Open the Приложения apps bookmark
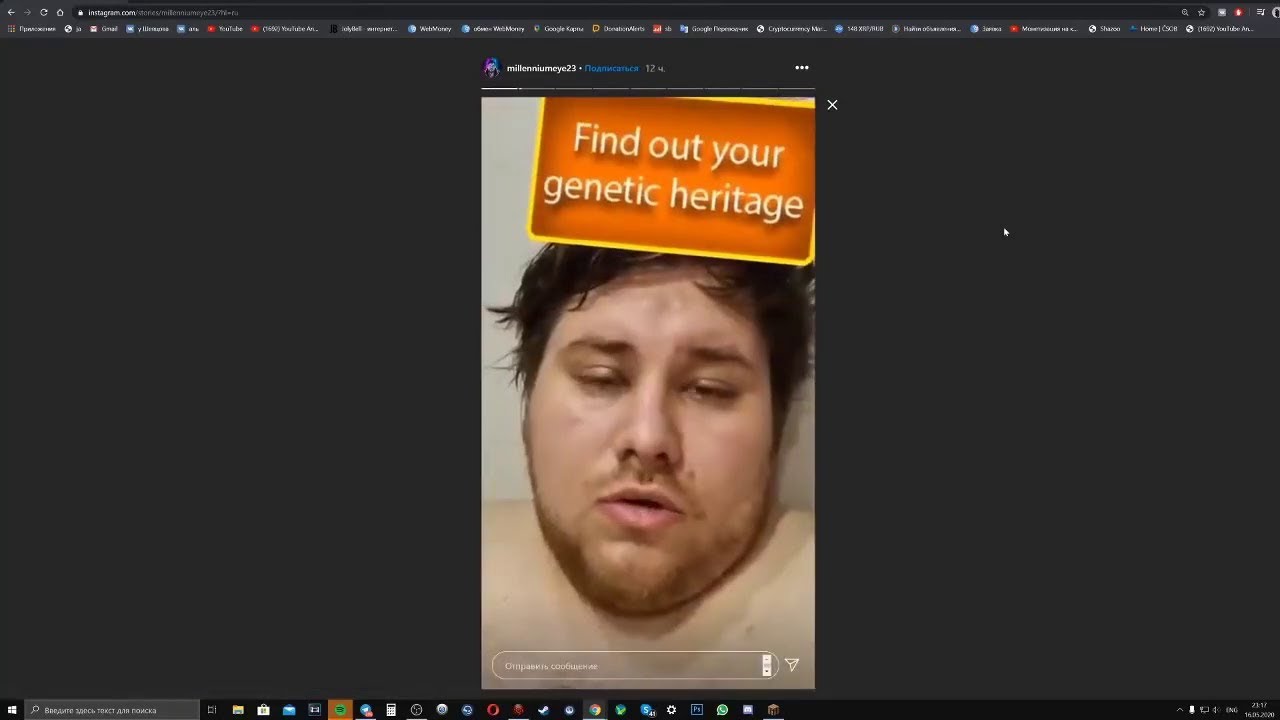 pos(31,29)
